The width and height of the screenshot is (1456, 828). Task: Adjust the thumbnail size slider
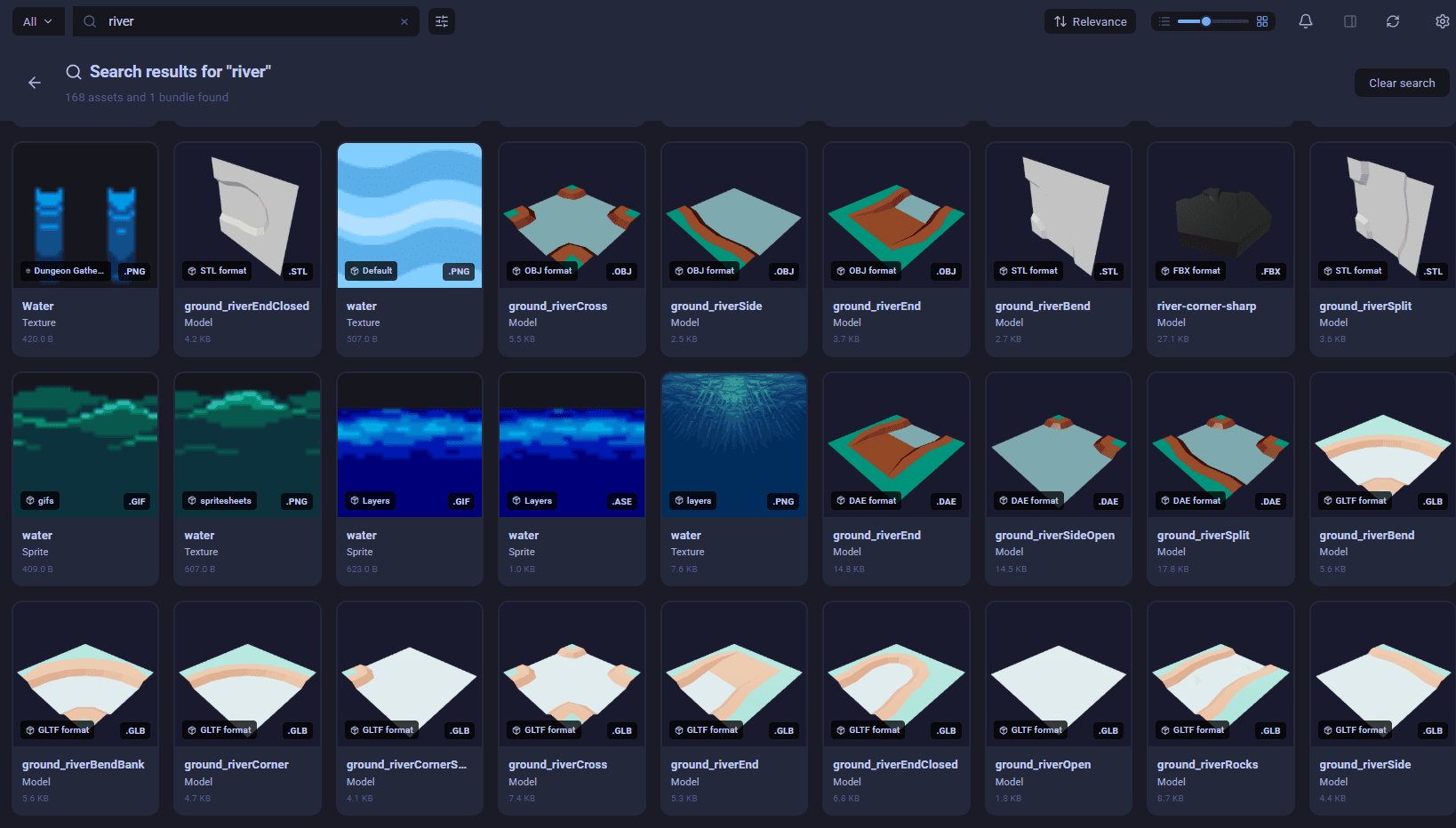1206,21
